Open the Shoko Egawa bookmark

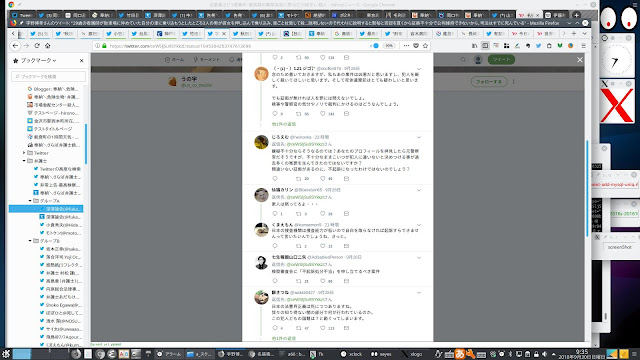(61, 304)
